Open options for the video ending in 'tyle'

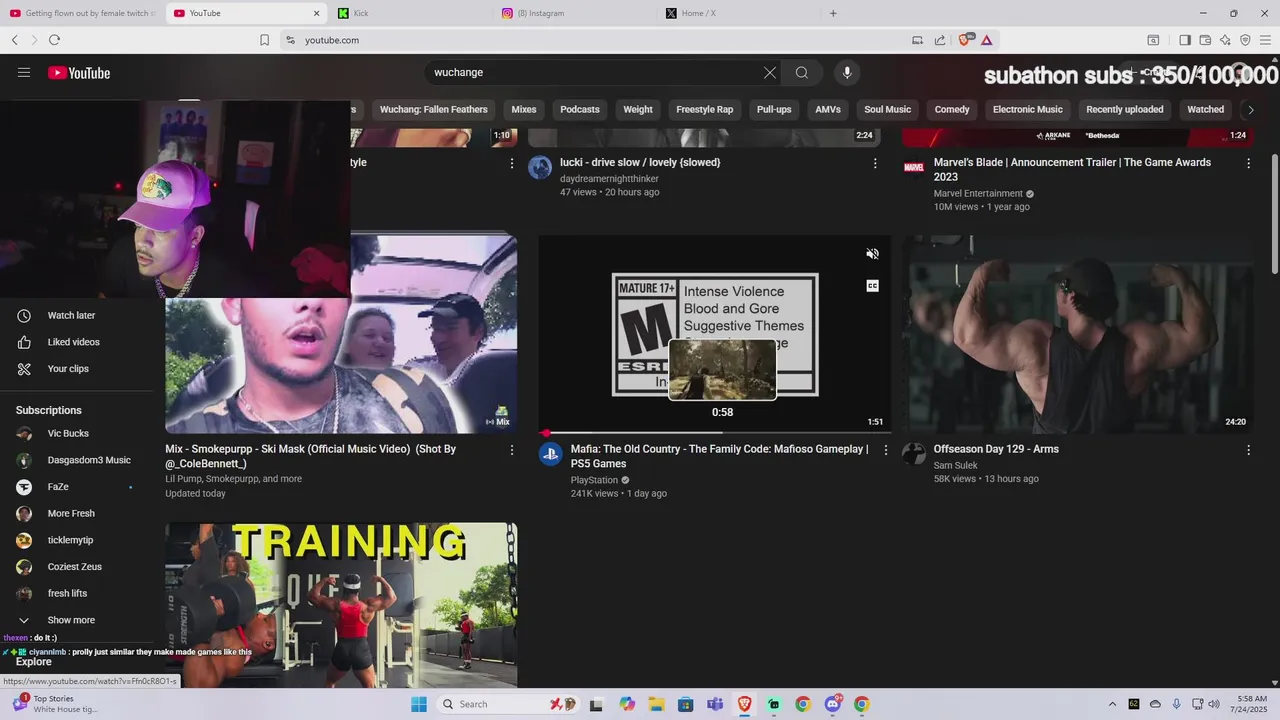512,163
